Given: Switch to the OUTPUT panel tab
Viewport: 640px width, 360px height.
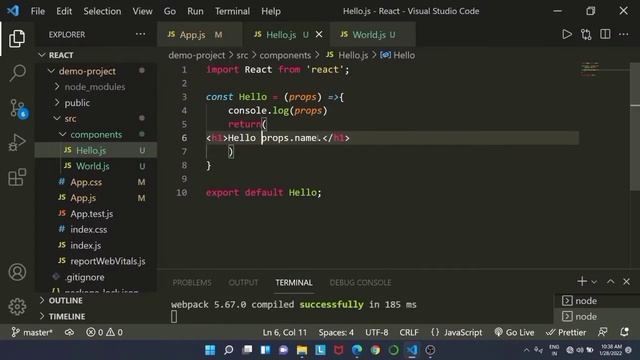Looking at the screenshot, I should click(x=243, y=282).
